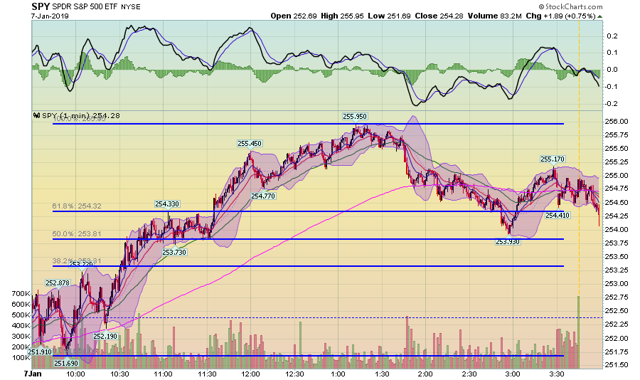
Task: Click the green up-arrow next to change
Action: point(600,17)
